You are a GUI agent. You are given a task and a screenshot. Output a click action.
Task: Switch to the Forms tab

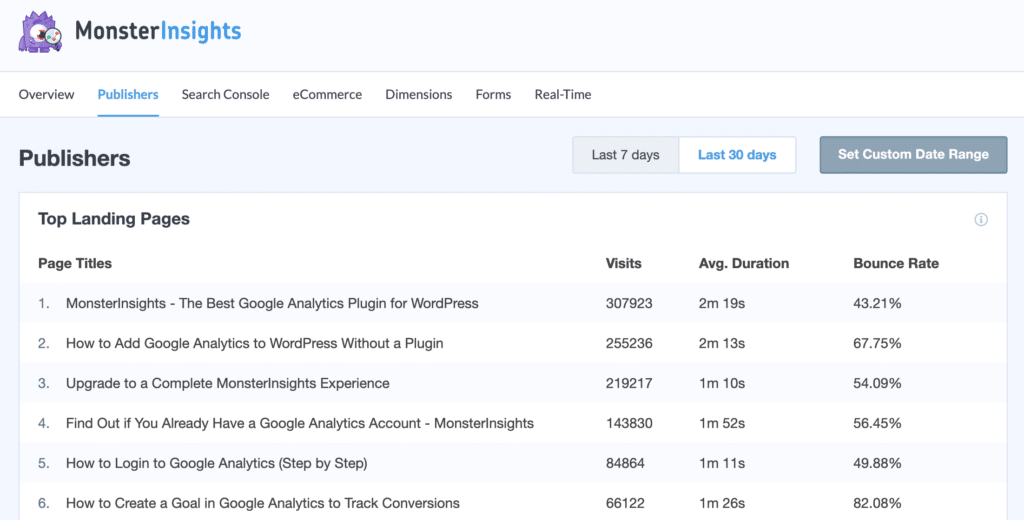[x=493, y=94]
